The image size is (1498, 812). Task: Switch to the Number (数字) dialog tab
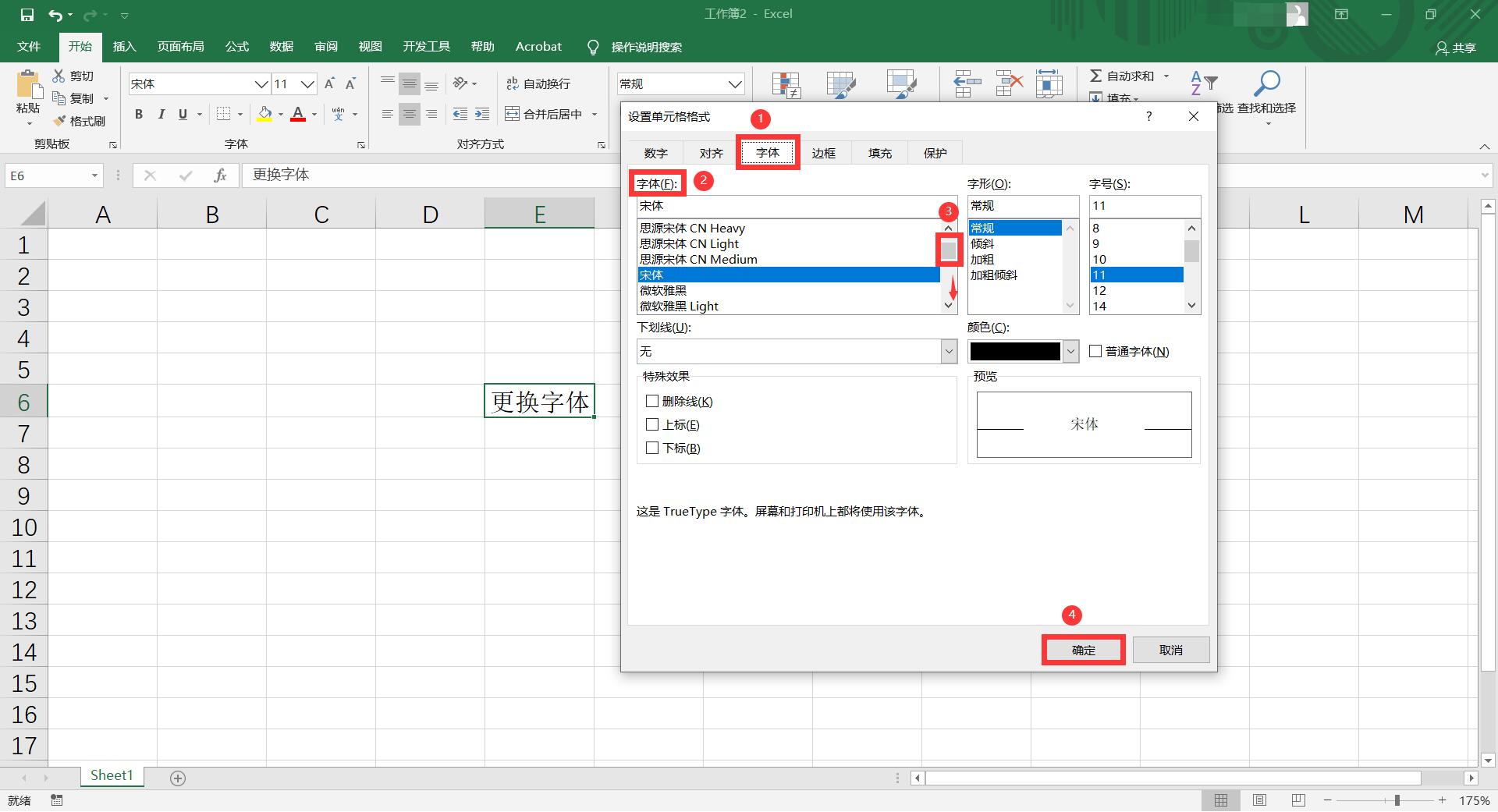[x=656, y=153]
